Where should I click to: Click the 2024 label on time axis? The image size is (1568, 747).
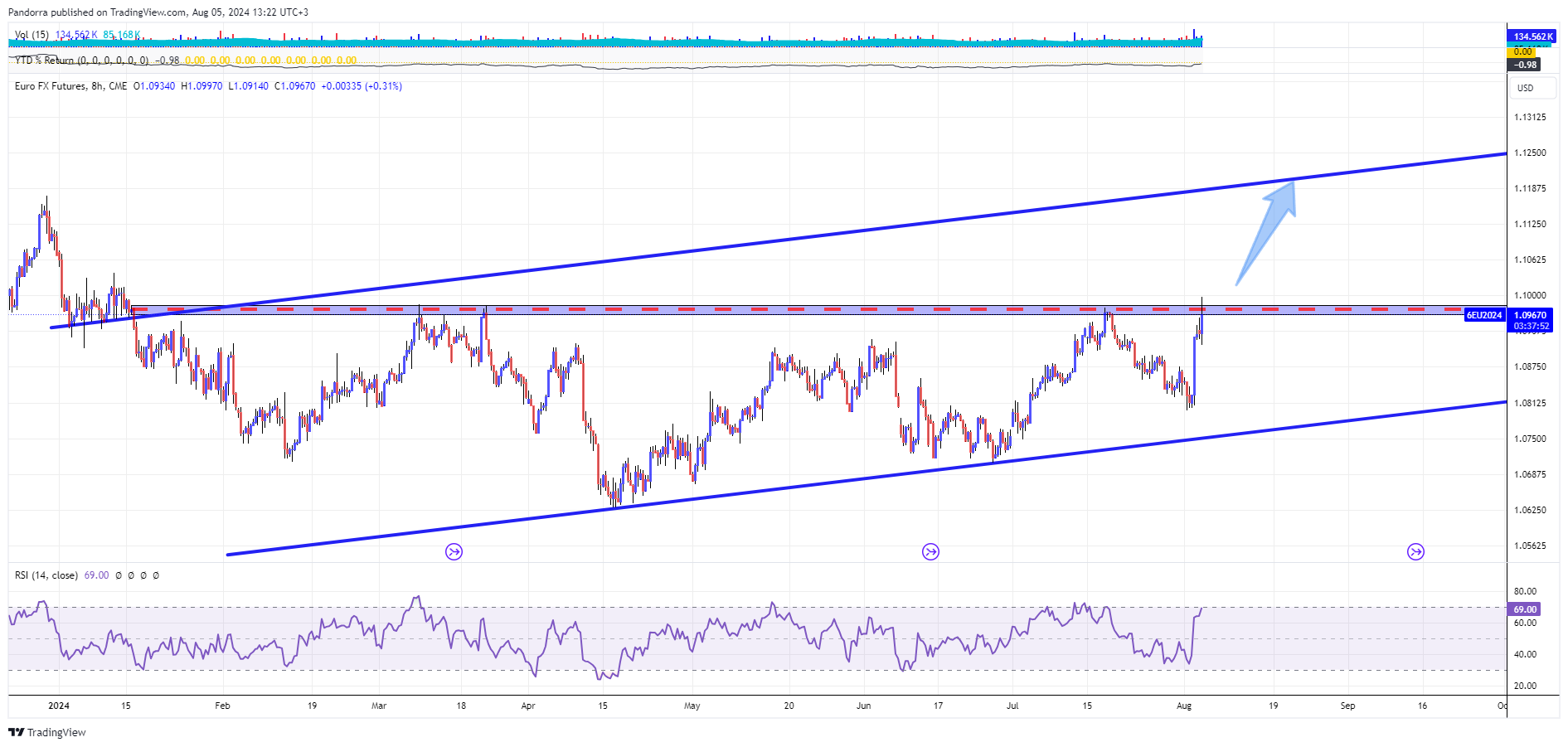pyautogui.click(x=59, y=706)
